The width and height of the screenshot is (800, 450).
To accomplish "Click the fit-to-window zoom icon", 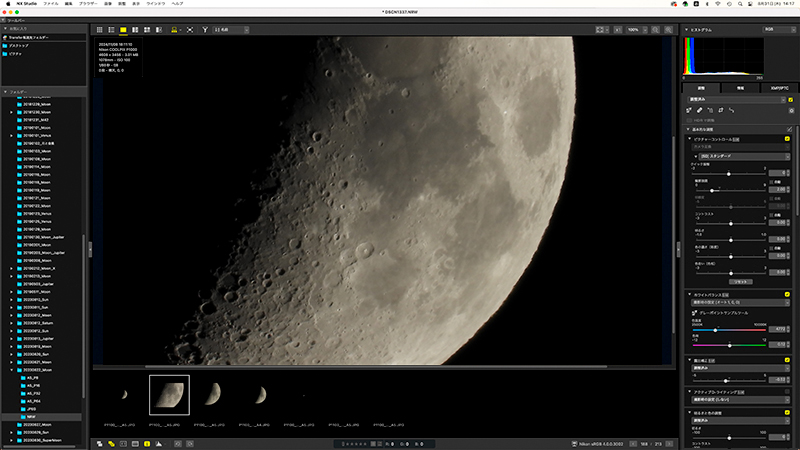I will click(x=600, y=30).
